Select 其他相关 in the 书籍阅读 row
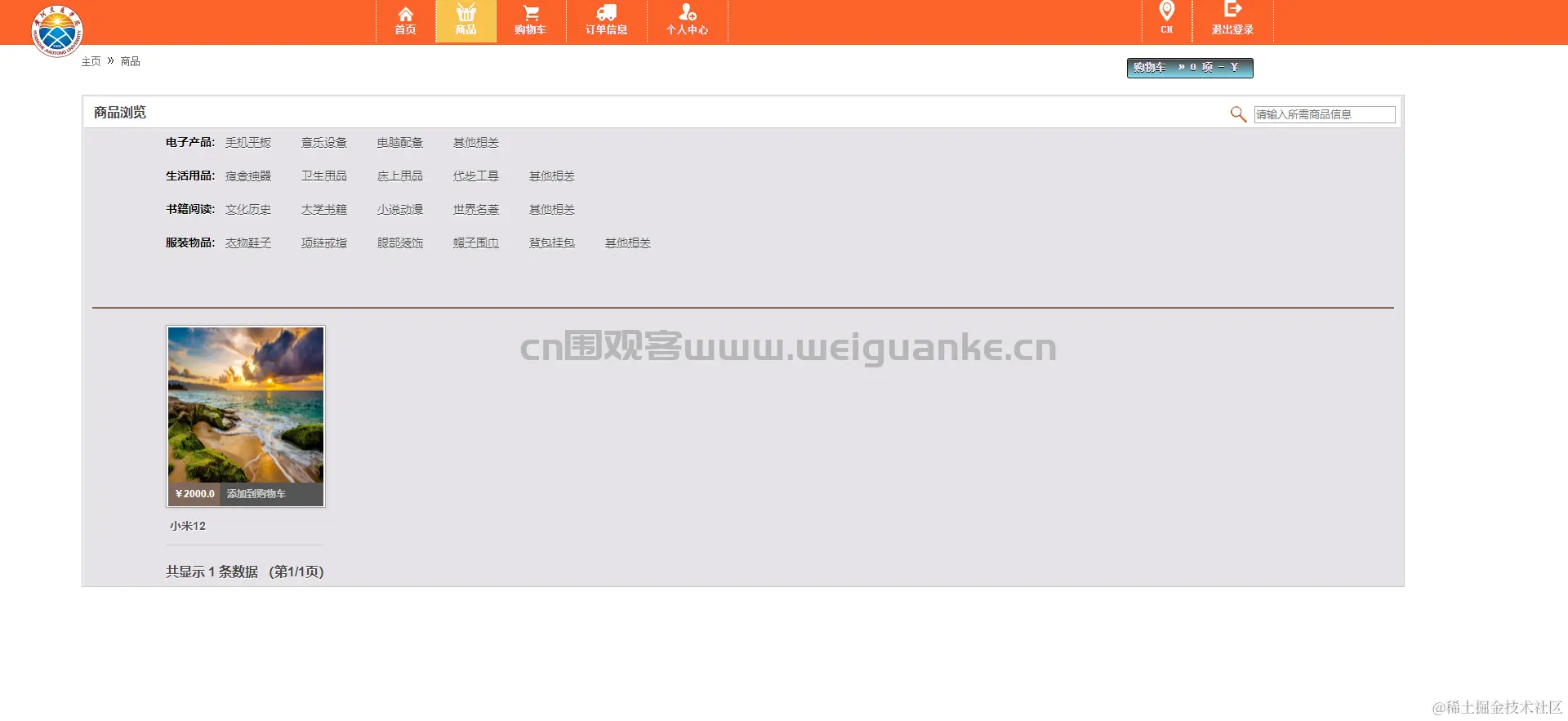The height and width of the screenshot is (721, 1568). coord(552,210)
